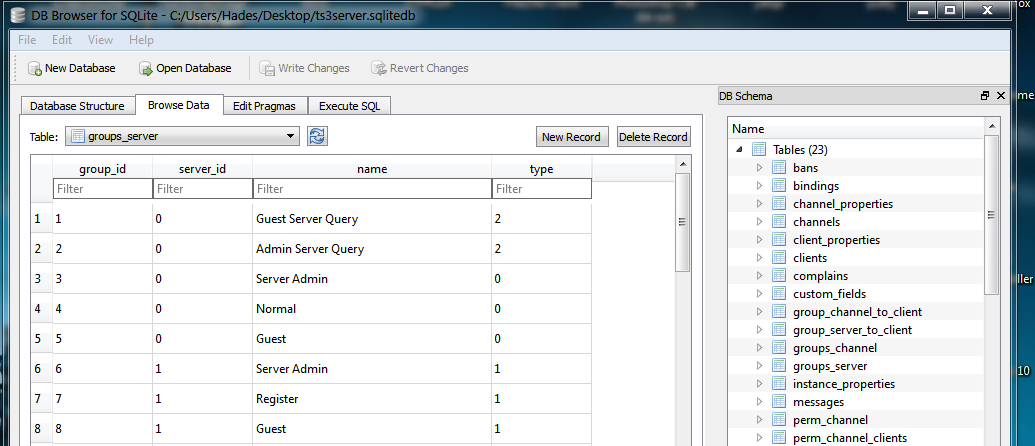Click the Revert Changes toolbar icon

coord(379,68)
